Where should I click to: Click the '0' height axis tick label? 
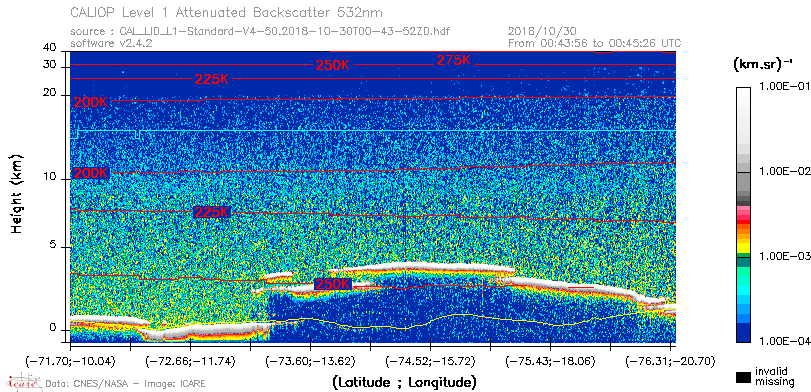point(53,327)
